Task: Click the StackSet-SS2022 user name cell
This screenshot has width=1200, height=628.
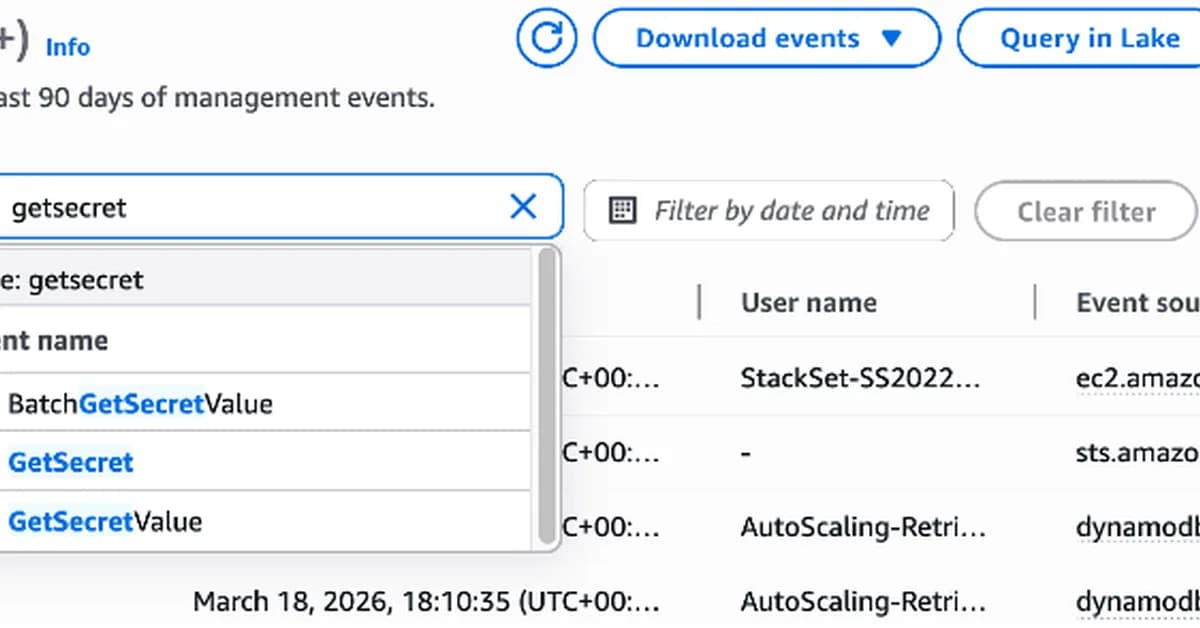Action: [861, 379]
